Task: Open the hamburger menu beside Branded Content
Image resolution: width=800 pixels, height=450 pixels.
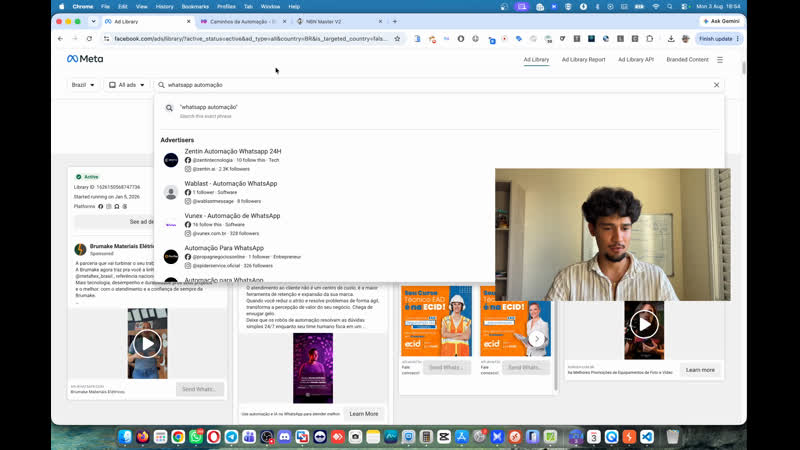Action: [x=720, y=60]
